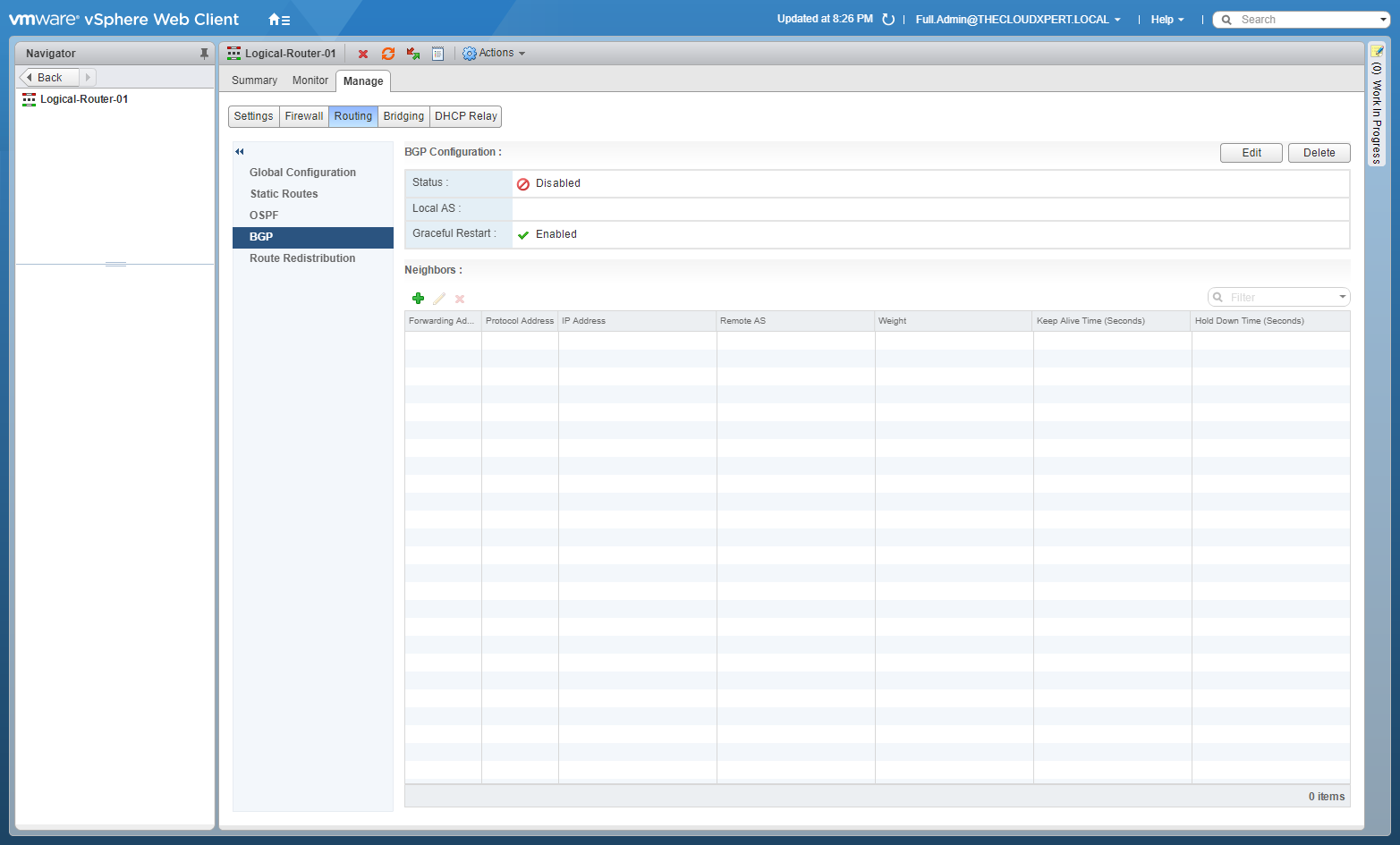Go Back in the Navigator
This screenshot has width=1400, height=845.
coord(49,78)
